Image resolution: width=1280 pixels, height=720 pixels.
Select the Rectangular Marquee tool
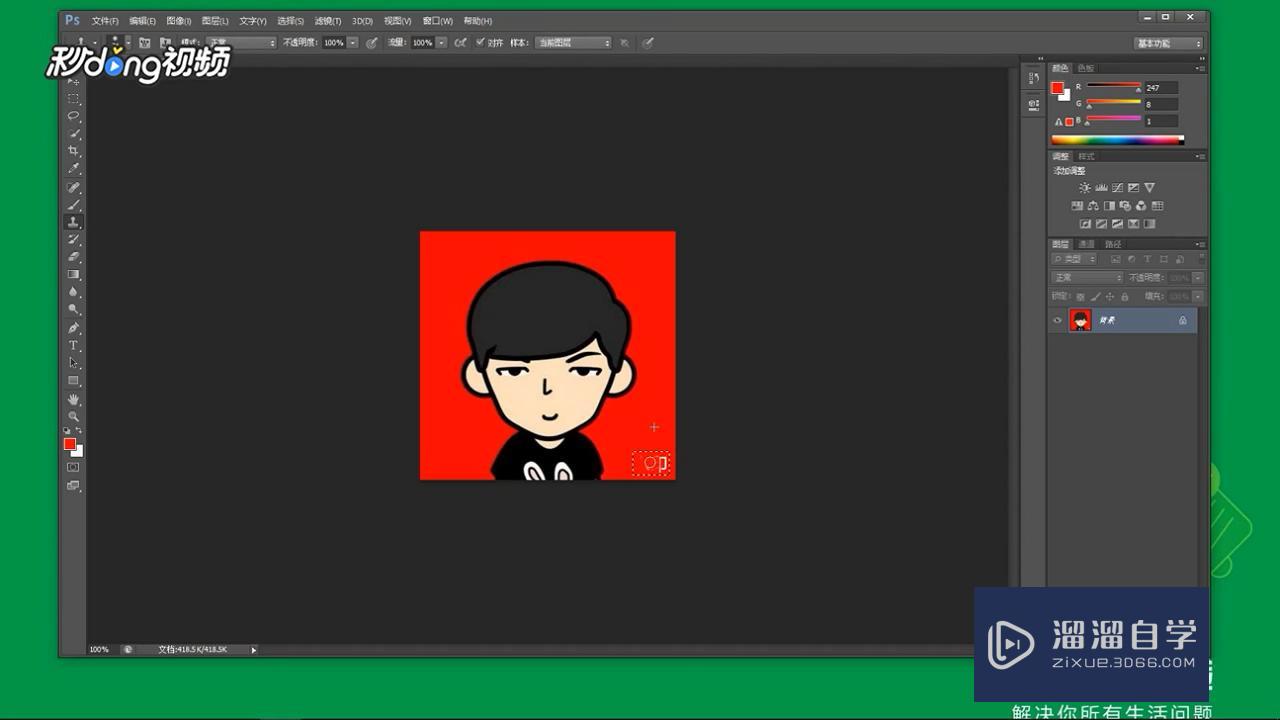click(x=73, y=99)
